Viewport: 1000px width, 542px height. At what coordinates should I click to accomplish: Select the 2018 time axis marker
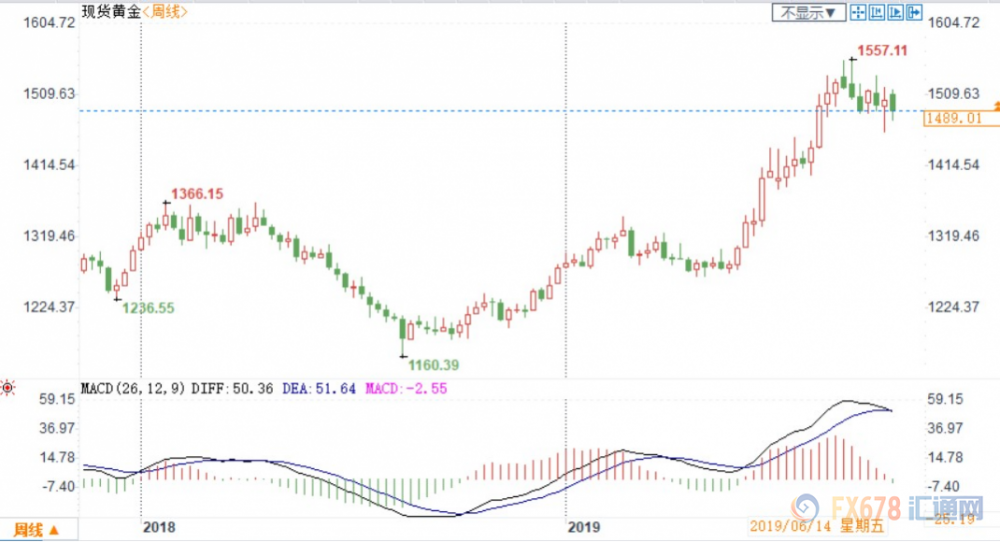[159, 527]
